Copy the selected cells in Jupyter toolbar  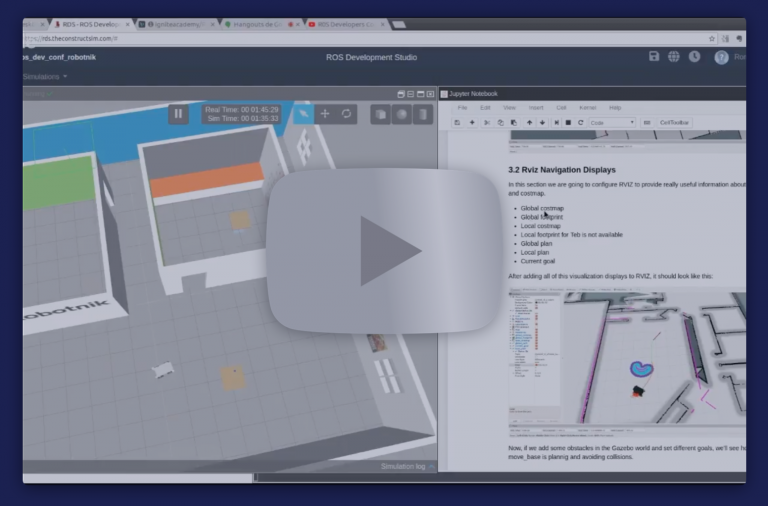coord(500,122)
